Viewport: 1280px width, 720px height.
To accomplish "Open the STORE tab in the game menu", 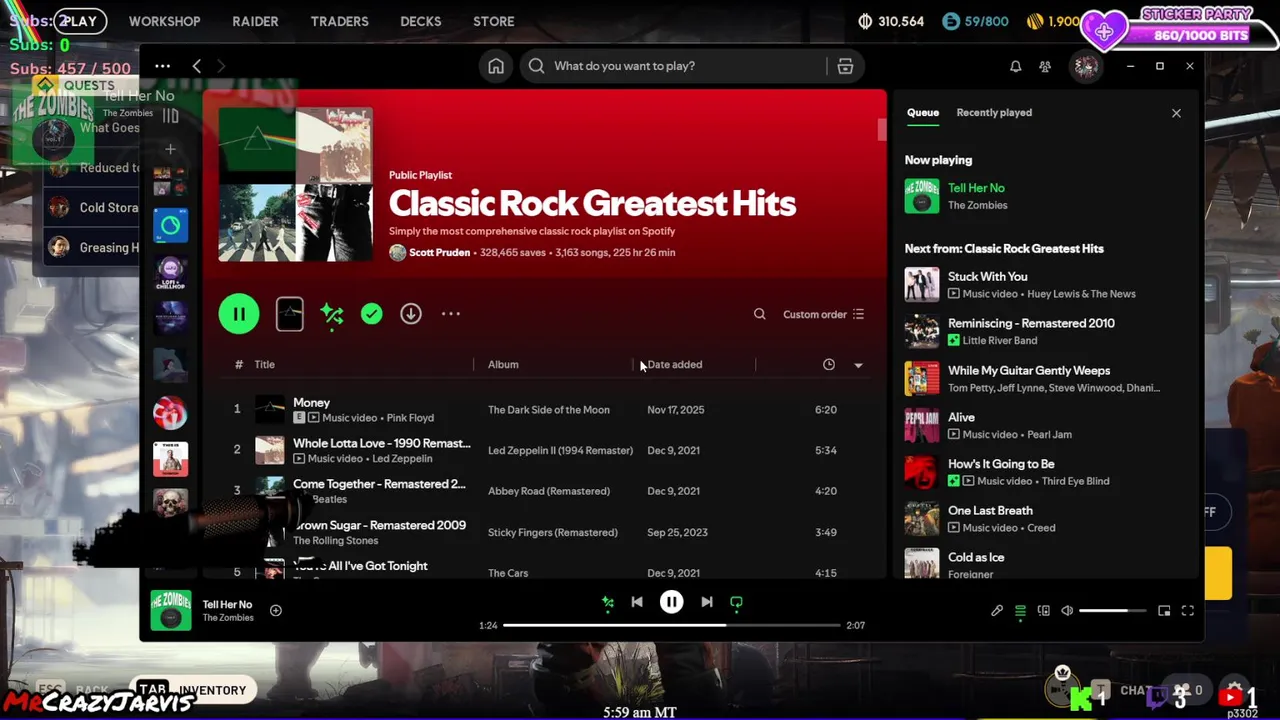I will (494, 21).
